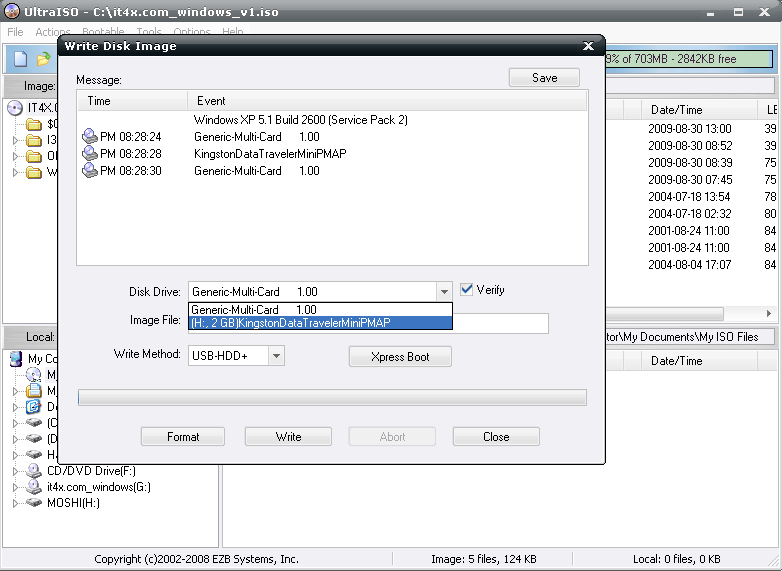Viewport: 782px width, 571px height.
Task: Click the KingstonDataTravelerMiniPMAP event text
Action: [x=270, y=154]
